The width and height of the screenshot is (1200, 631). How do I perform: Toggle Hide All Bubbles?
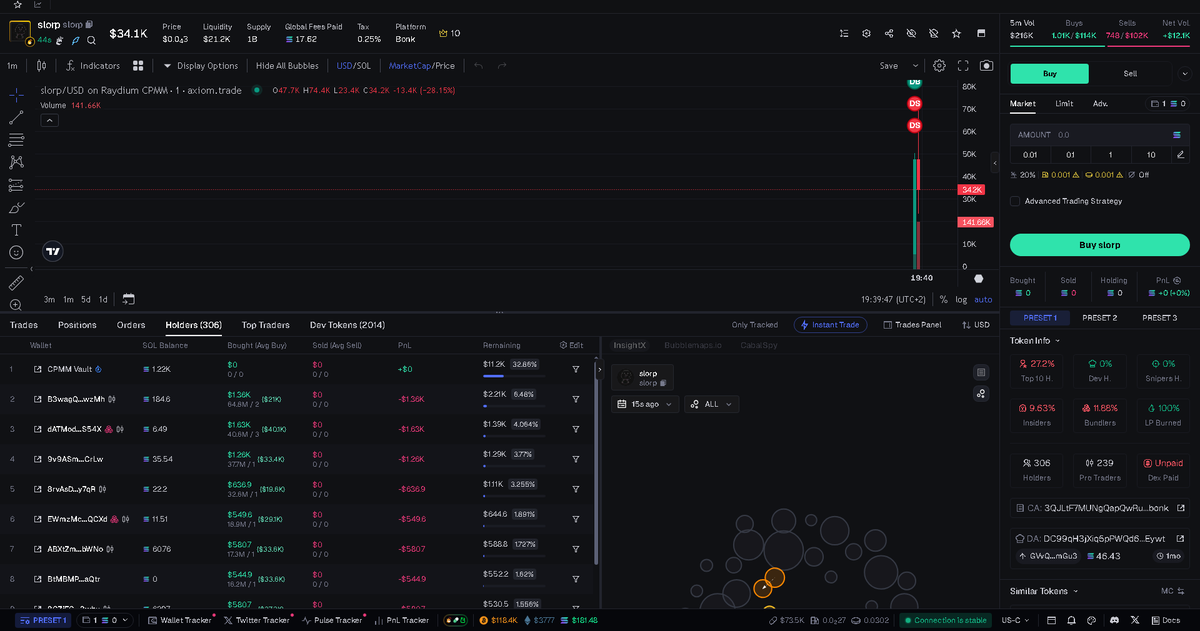[x=287, y=66]
